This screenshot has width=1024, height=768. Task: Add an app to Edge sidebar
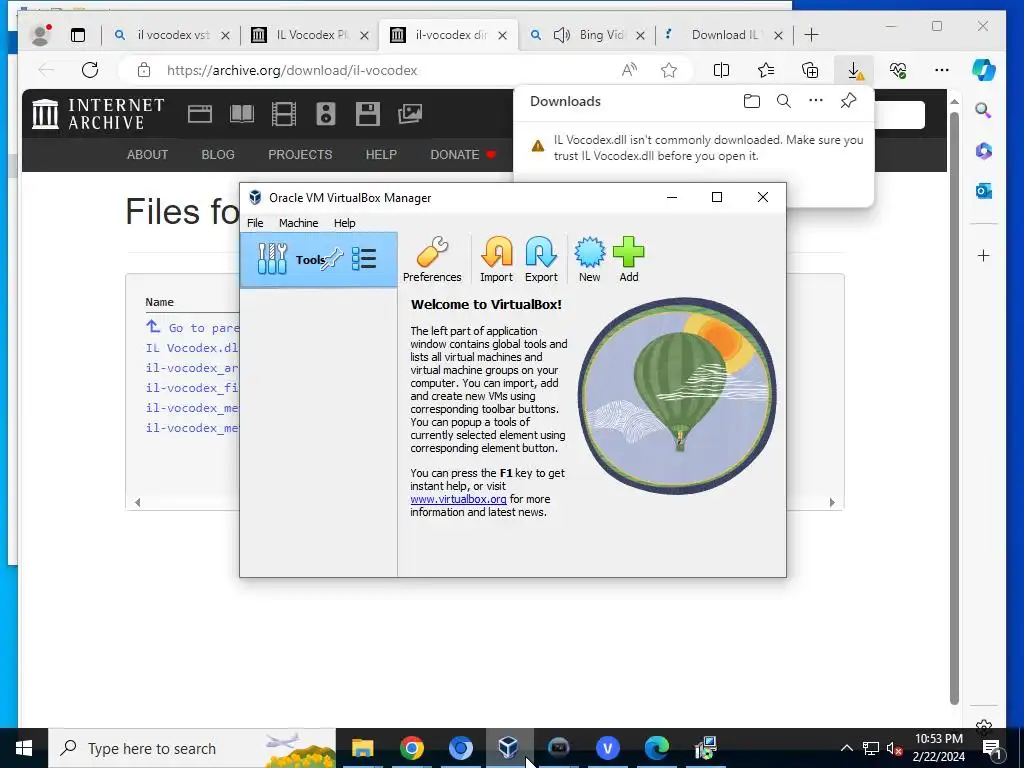pos(984,255)
